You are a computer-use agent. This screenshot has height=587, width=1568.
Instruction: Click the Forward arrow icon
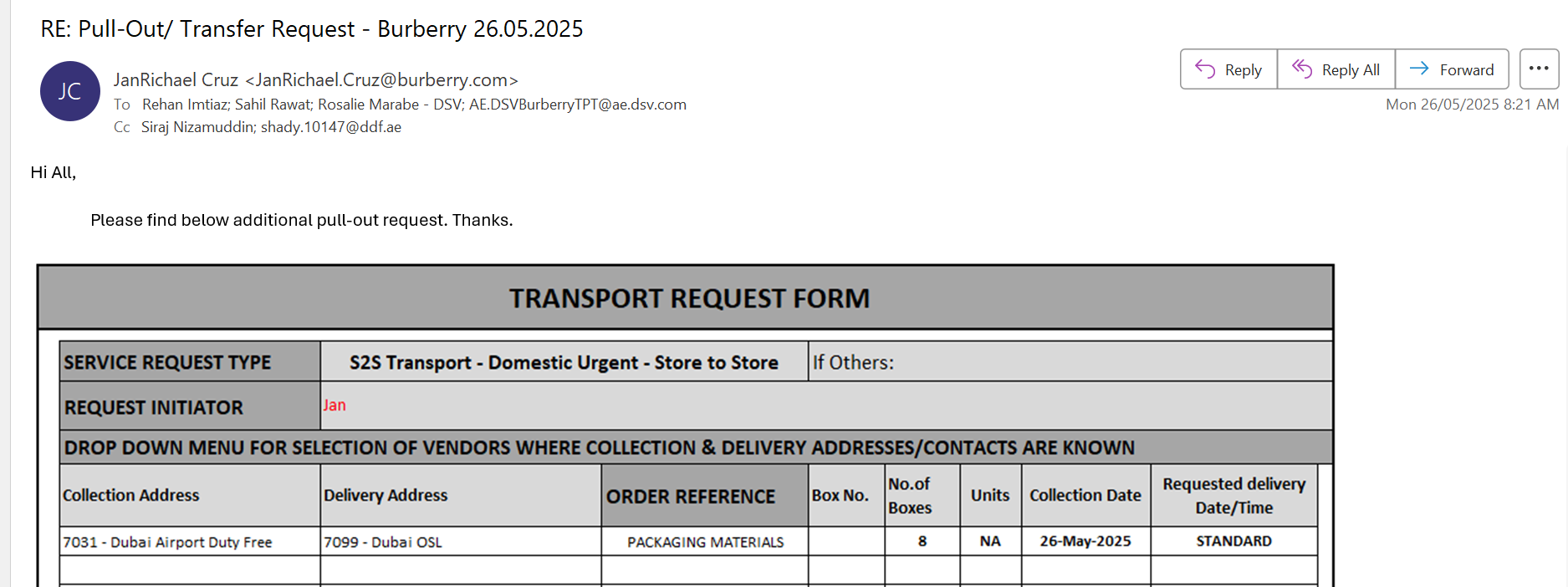pyautogui.click(x=1419, y=69)
